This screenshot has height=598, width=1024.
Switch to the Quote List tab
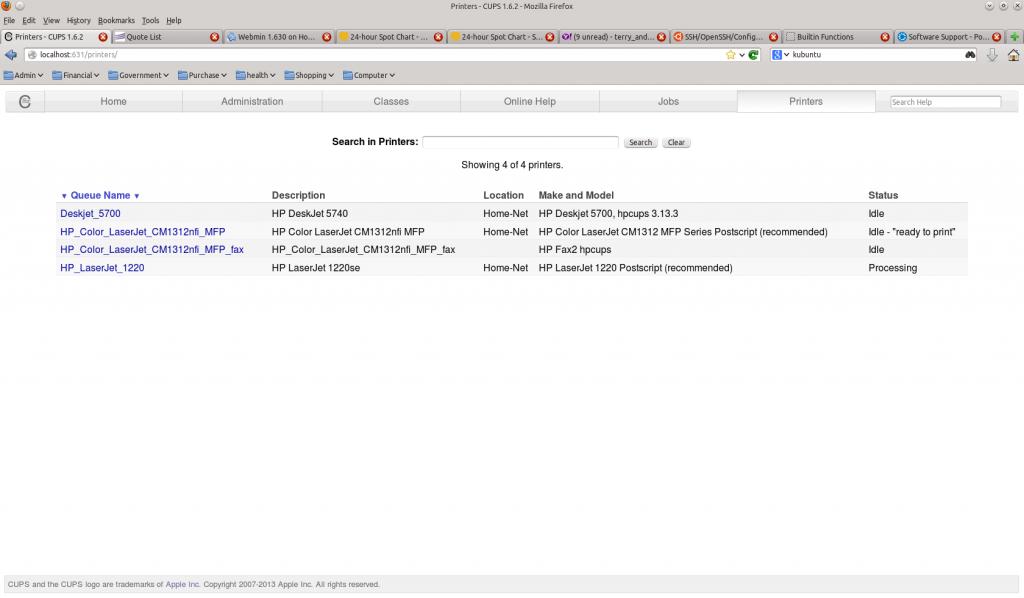[x=167, y=37]
